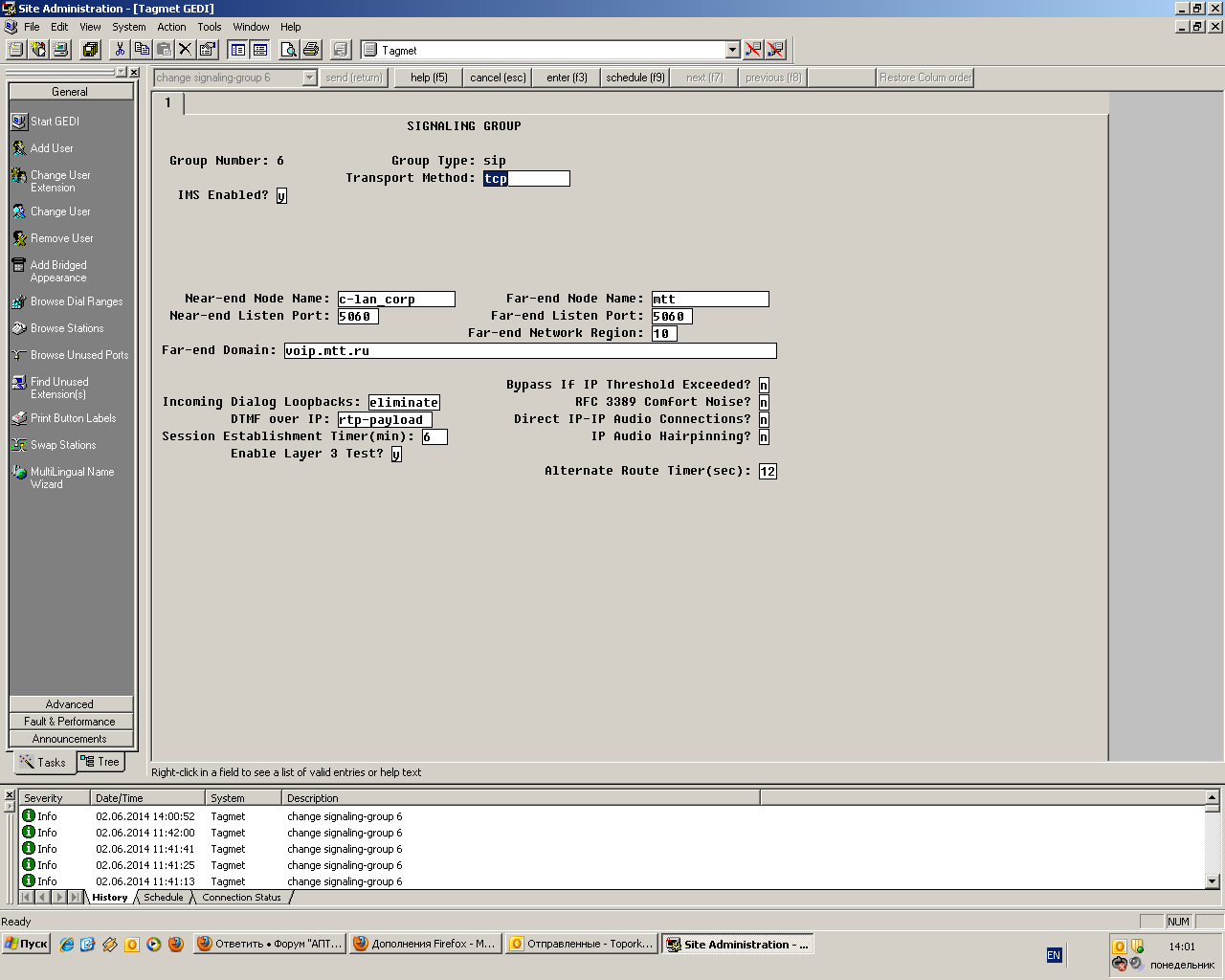This screenshot has width=1225, height=980.
Task: Click the IMS Enabled field
Action: pos(281,195)
